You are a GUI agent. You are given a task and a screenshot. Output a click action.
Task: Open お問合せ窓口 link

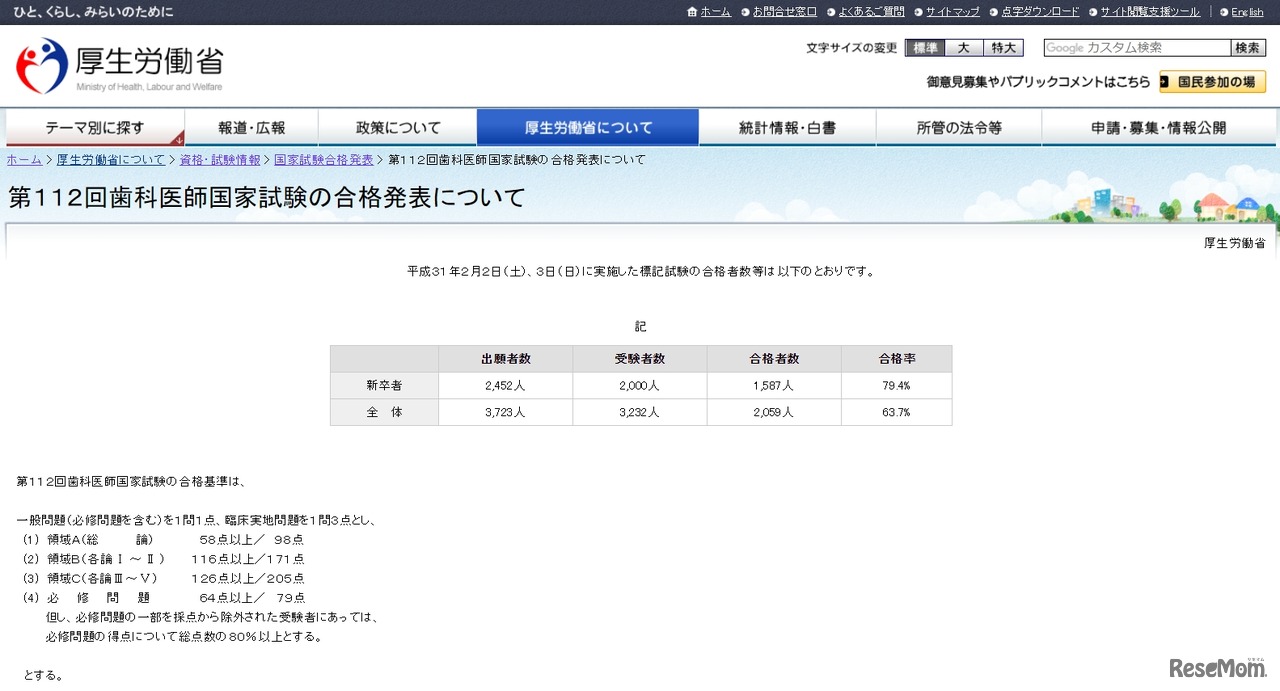pos(784,12)
